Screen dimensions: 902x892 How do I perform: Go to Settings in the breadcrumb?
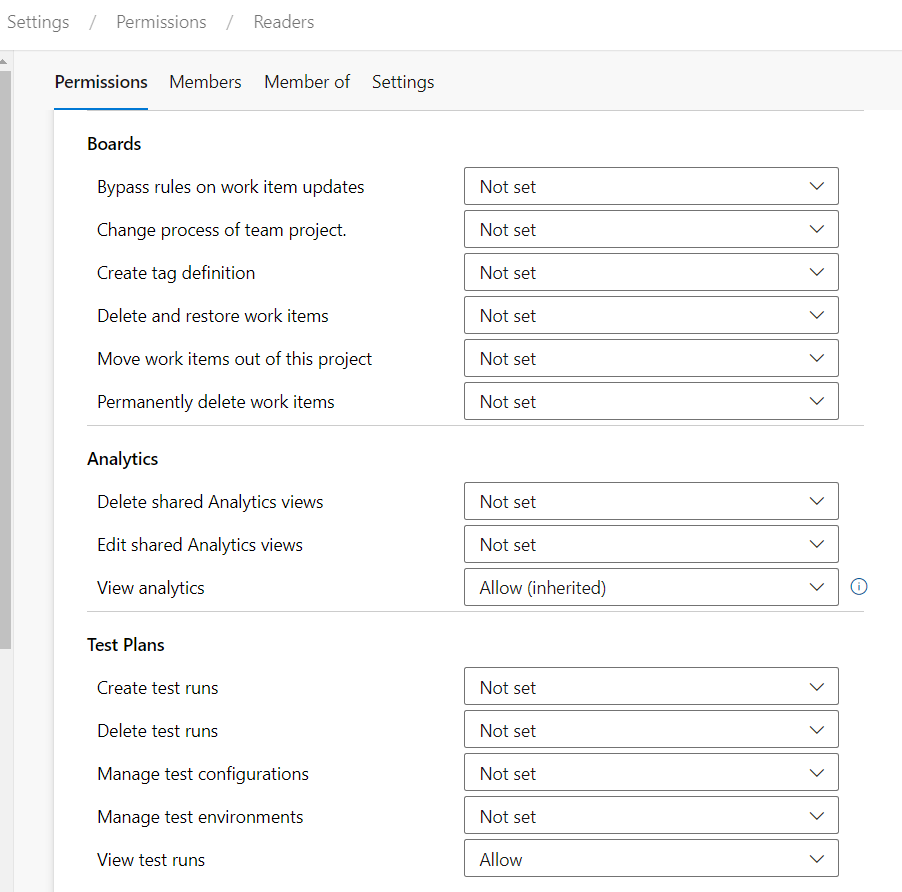38,22
